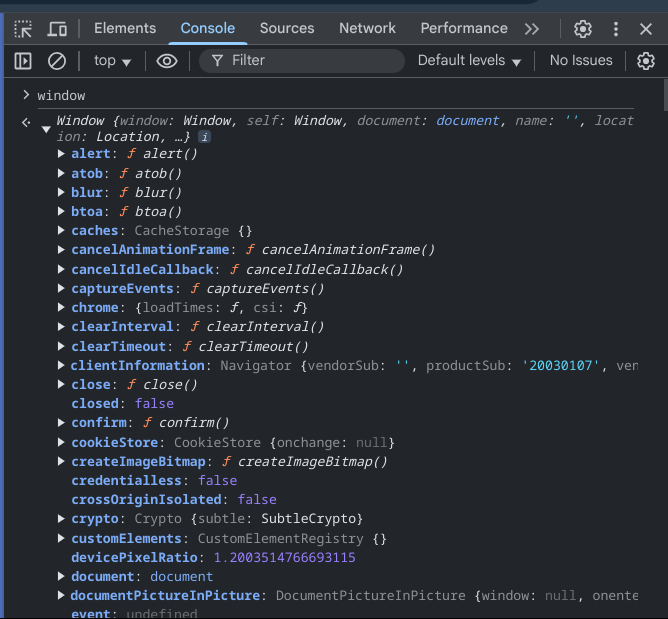Click the SubtleCrypto value text
668x619 pixels.
[x=308, y=518]
